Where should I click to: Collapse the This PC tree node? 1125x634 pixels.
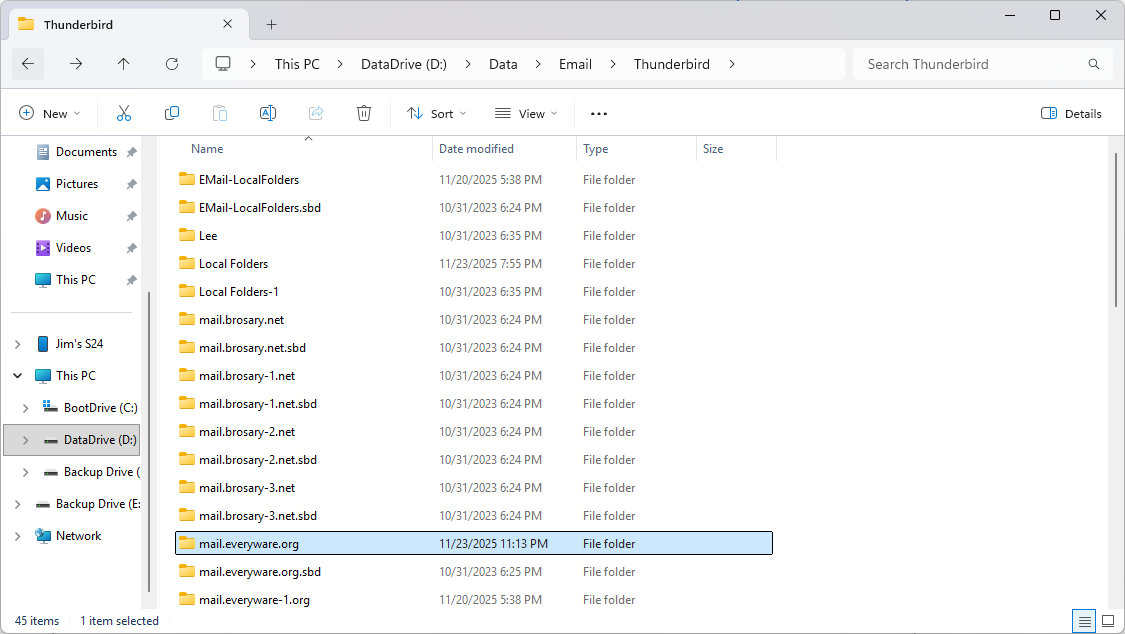(18, 376)
